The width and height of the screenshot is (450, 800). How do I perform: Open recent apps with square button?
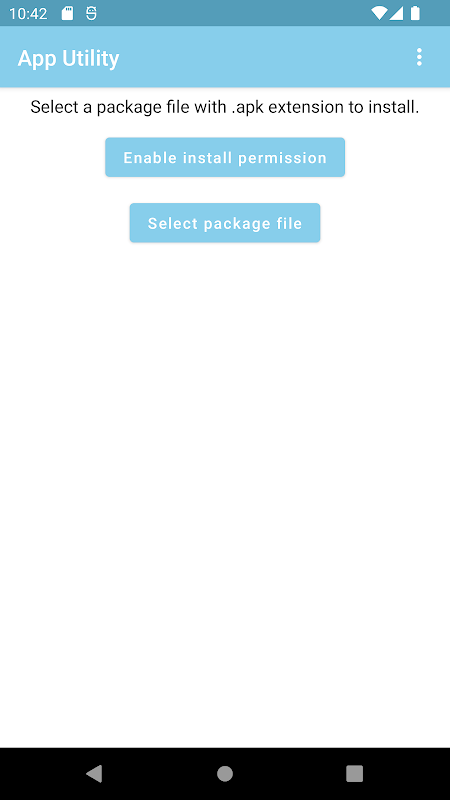pos(354,773)
